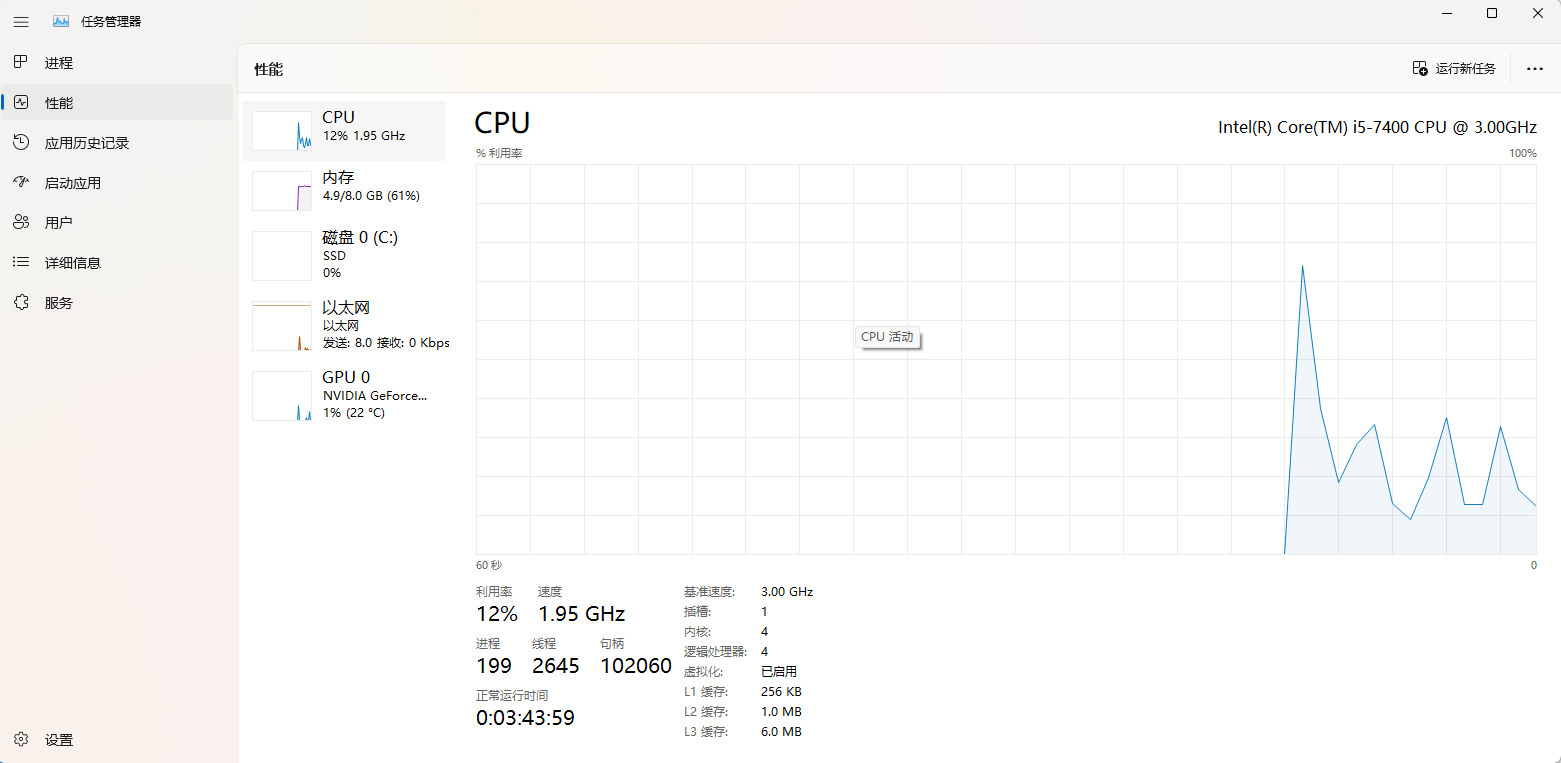Click the Services (服务) puzzle icon

[21, 303]
